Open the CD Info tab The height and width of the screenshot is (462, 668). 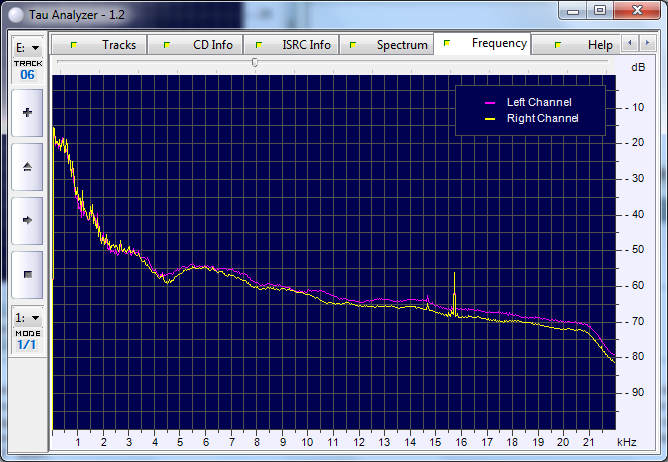195,45
